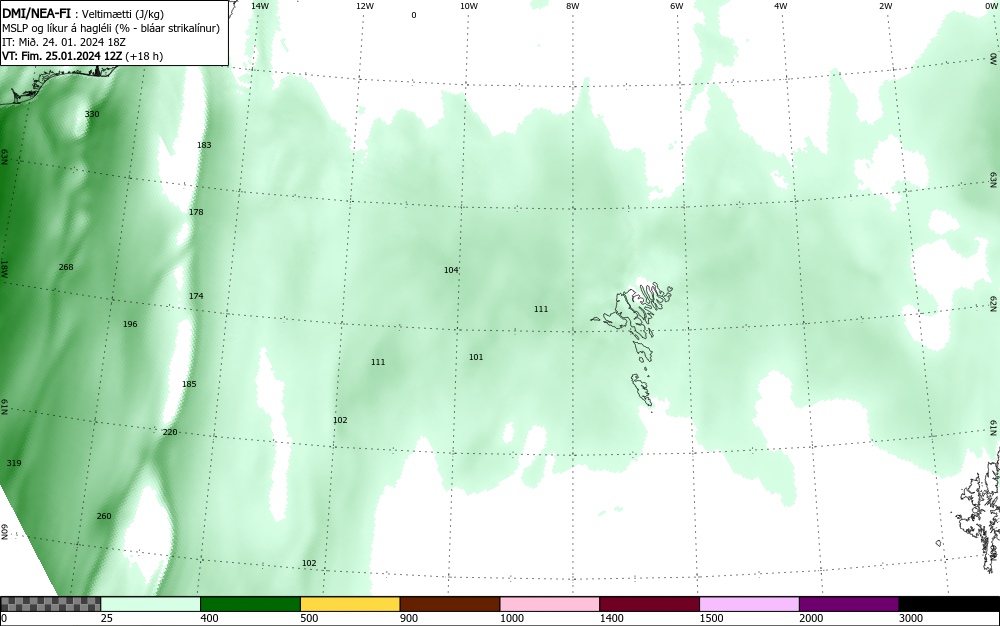This screenshot has width=1000, height=626.
Task: Click the 183 value on the map
Action: coord(203,145)
